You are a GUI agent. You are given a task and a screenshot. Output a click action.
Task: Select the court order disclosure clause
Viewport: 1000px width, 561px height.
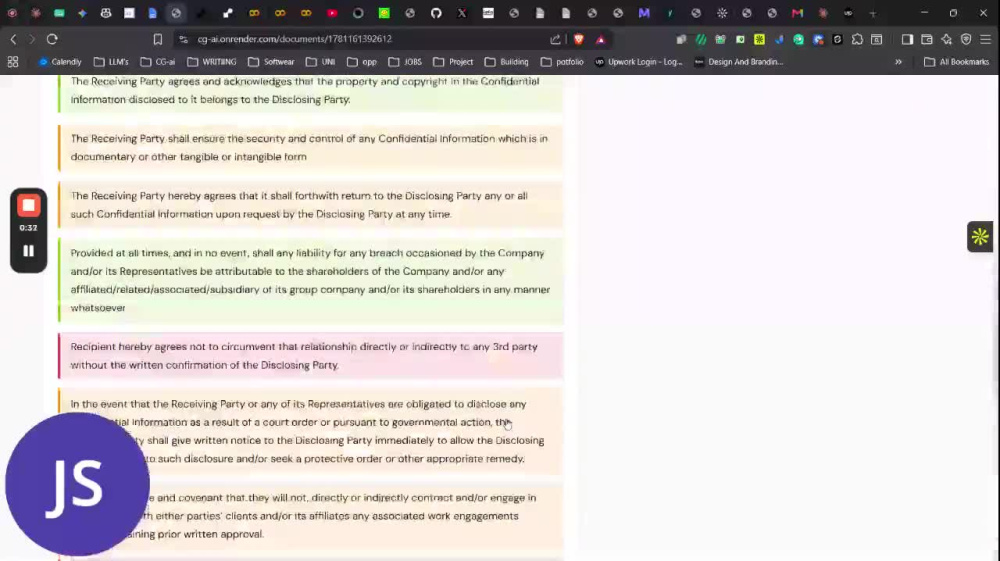(x=311, y=431)
